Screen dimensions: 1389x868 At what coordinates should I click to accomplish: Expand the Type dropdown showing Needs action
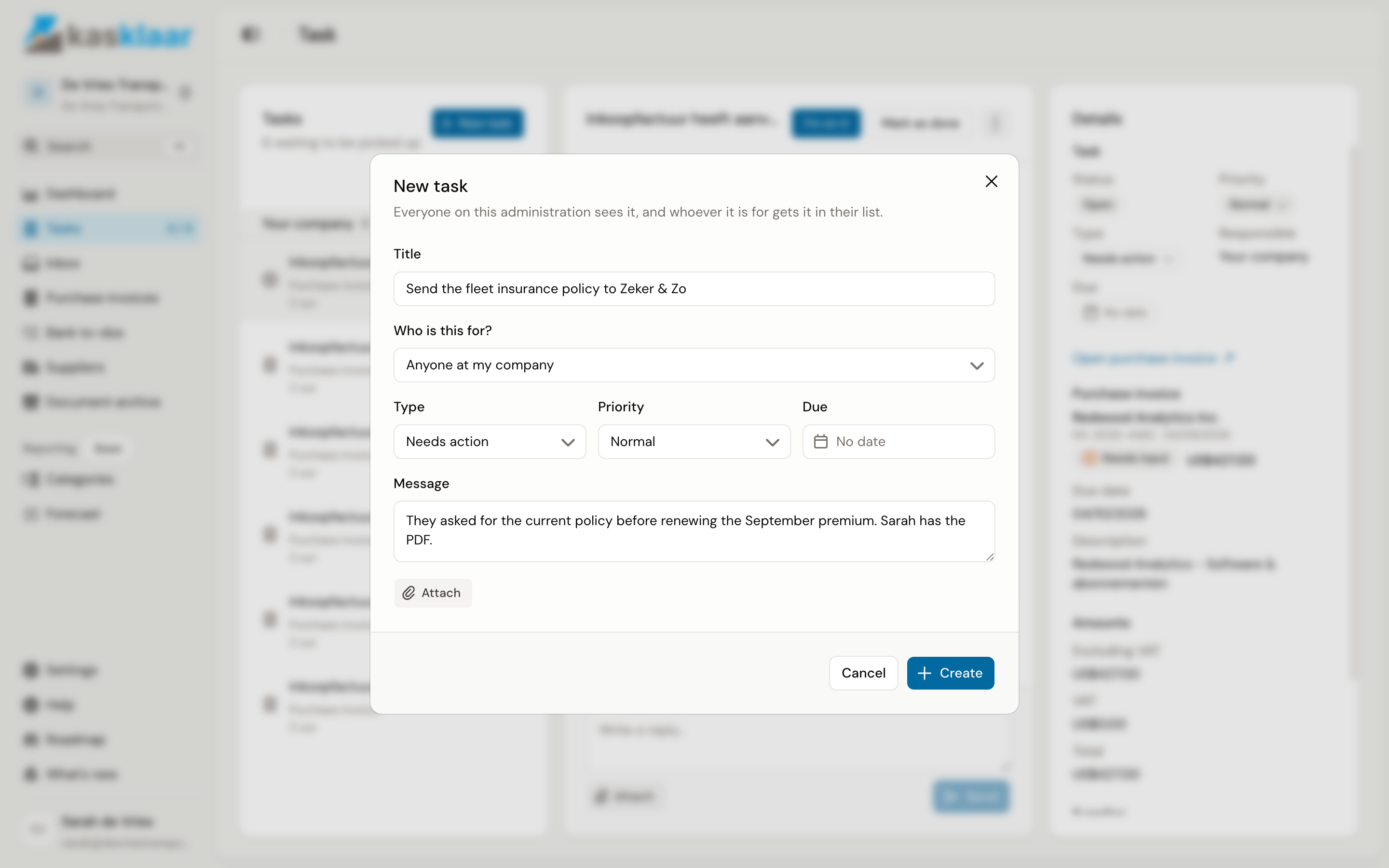pyautogui.click(x=490, y=441)
